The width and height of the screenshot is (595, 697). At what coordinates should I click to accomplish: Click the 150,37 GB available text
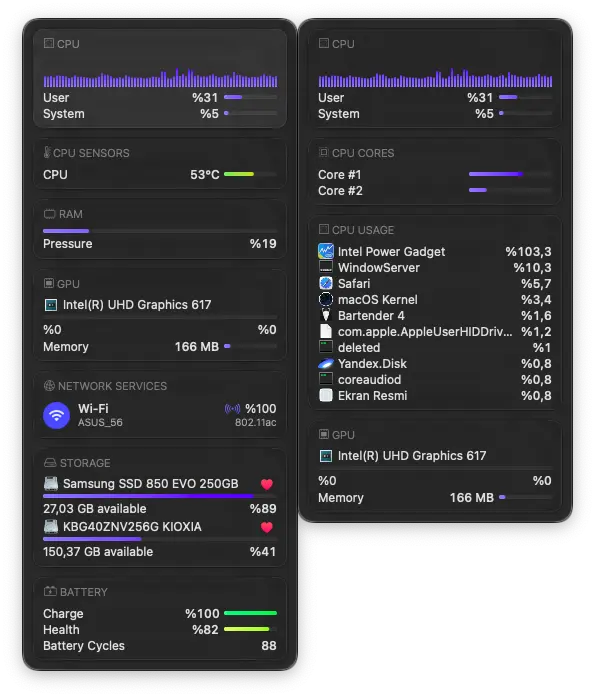98,552
